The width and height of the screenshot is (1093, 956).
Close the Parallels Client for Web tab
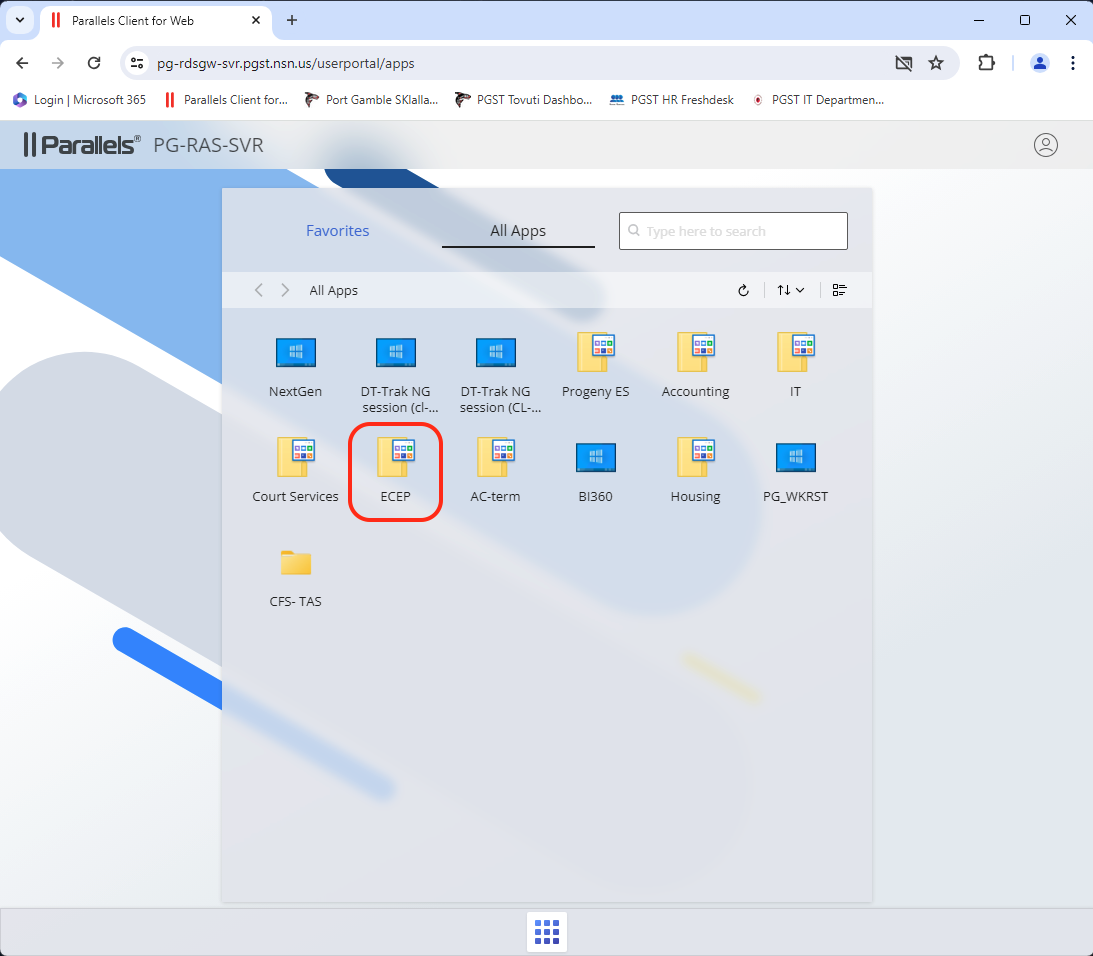coord(256,20)
